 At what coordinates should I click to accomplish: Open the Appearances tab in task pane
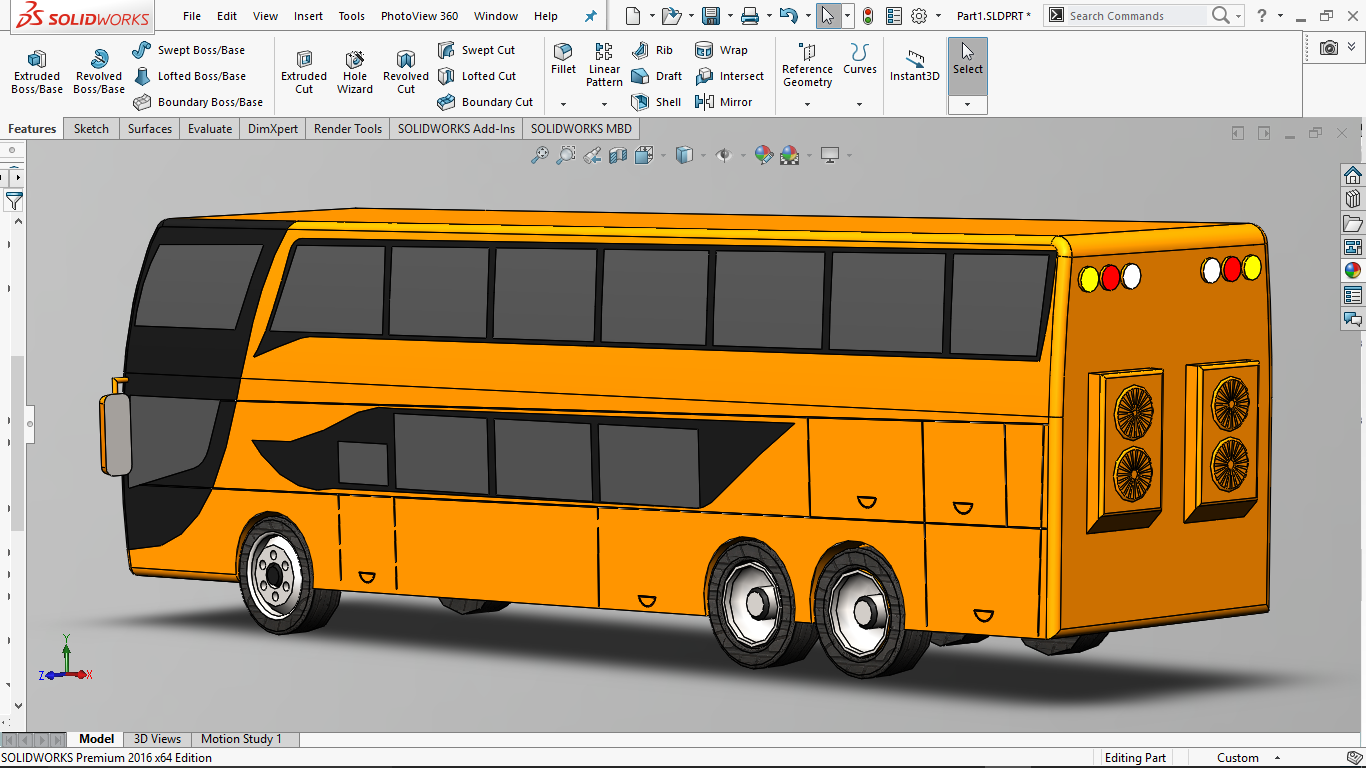point(1353,270)
